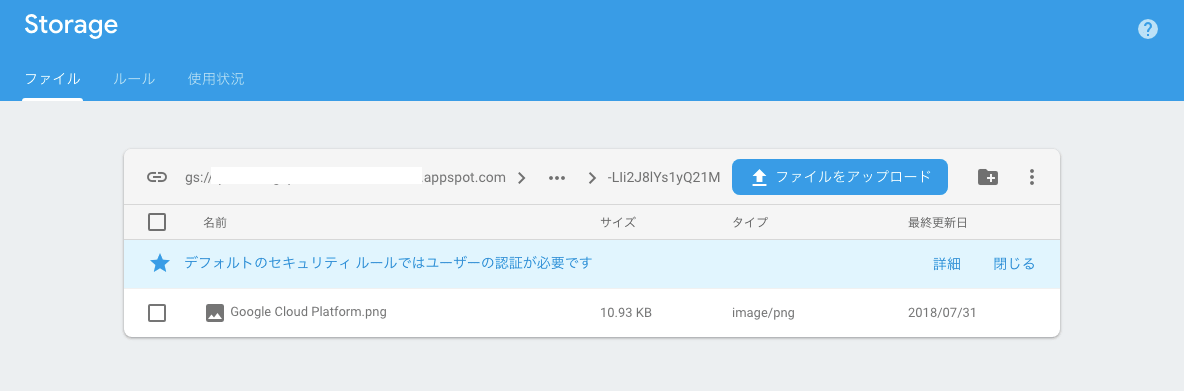The height and width of the screenshot is (391, 1184).
Task: Click upload arrow icon in upload button
Action: click(x=759, y=177)
